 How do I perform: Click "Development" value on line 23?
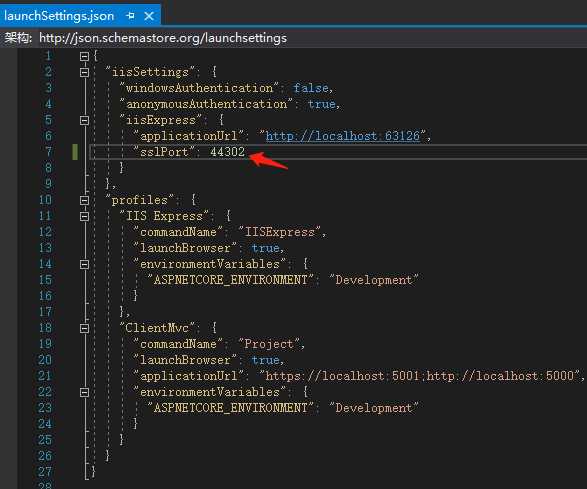[373, 408]
